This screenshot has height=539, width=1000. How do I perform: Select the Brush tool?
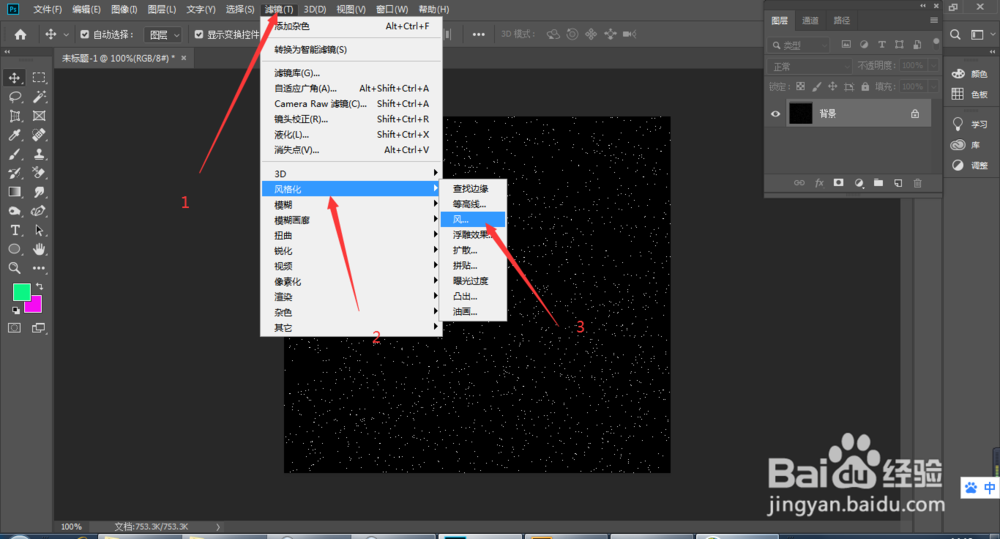click(x=14, y=154)
